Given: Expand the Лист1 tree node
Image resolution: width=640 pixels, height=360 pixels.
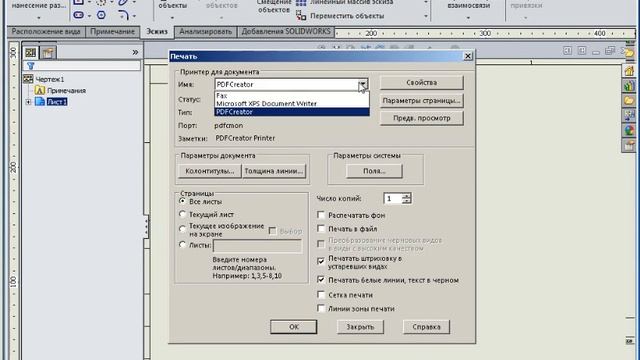Looking at the screenshot, I should tap(28, 102).
